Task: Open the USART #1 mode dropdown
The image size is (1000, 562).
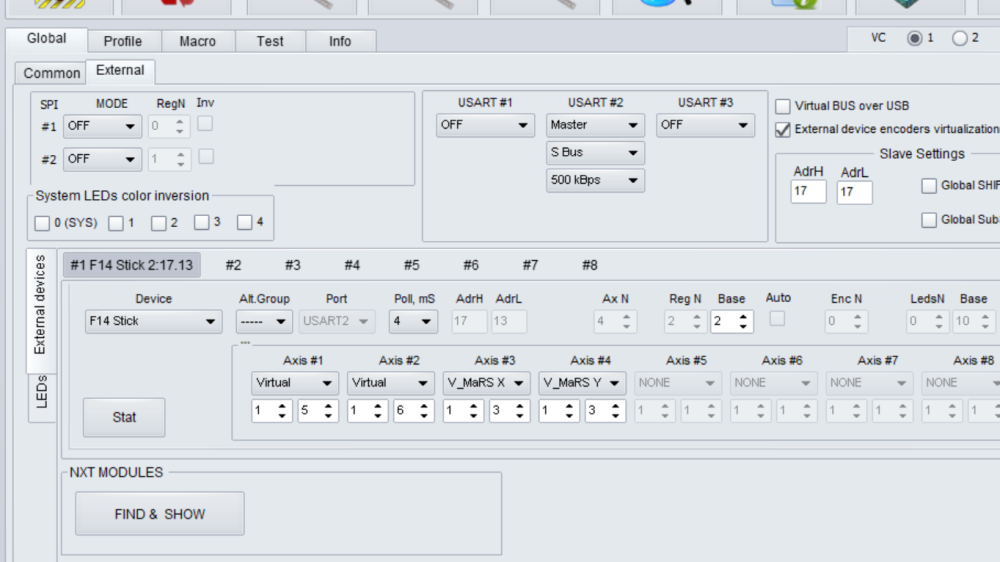Action: [485, 125]
